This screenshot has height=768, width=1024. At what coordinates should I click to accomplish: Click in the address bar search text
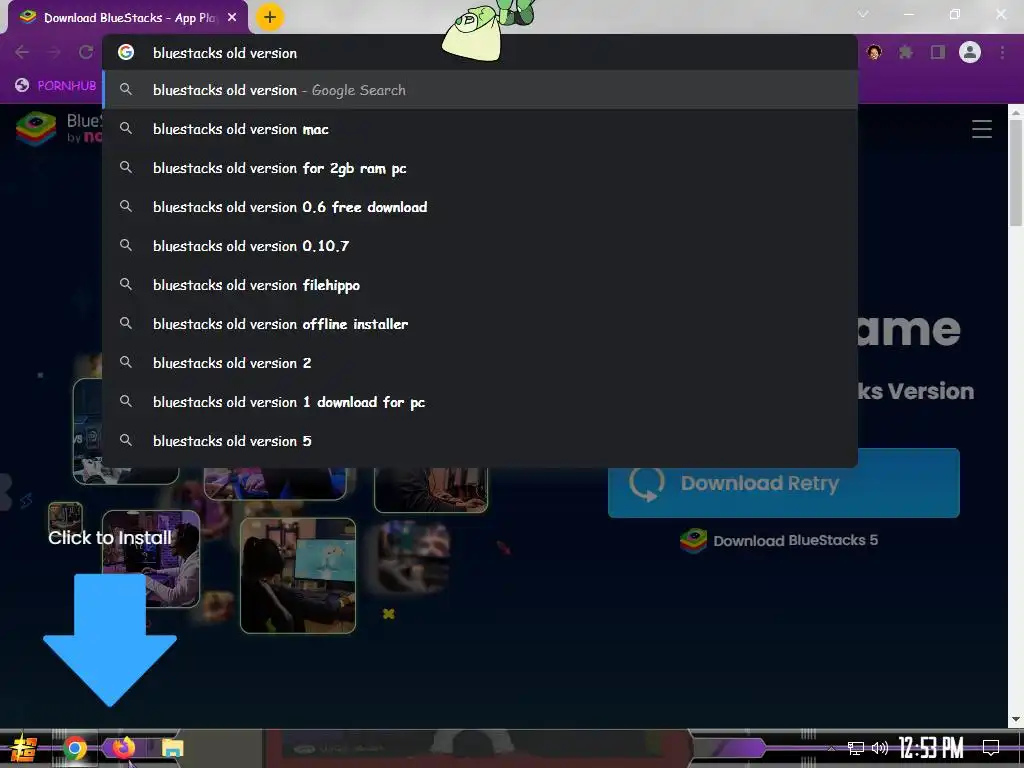(225, 53)
